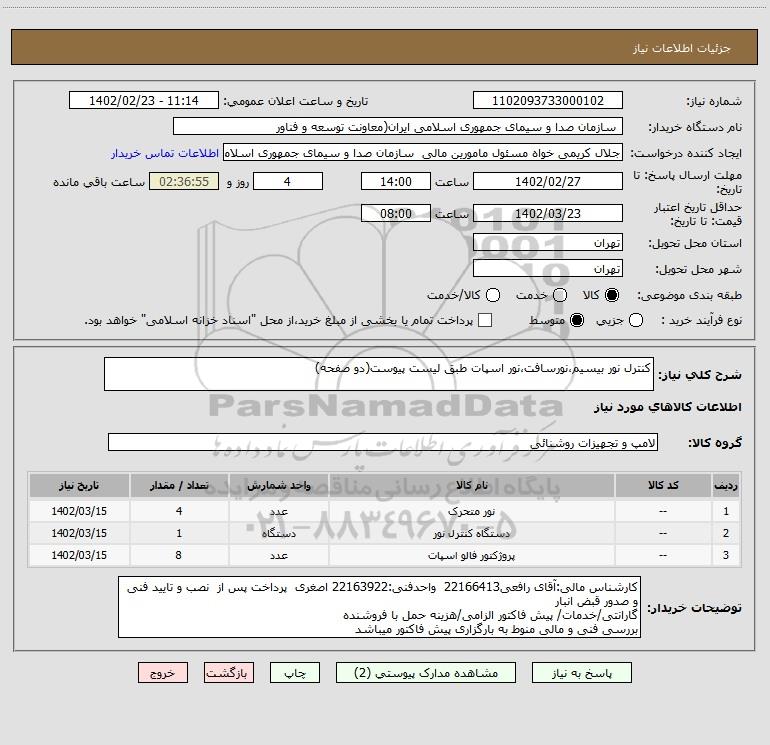Click the 'چاپ' print button
Viewport: 770px width, 745px height.
295,673
